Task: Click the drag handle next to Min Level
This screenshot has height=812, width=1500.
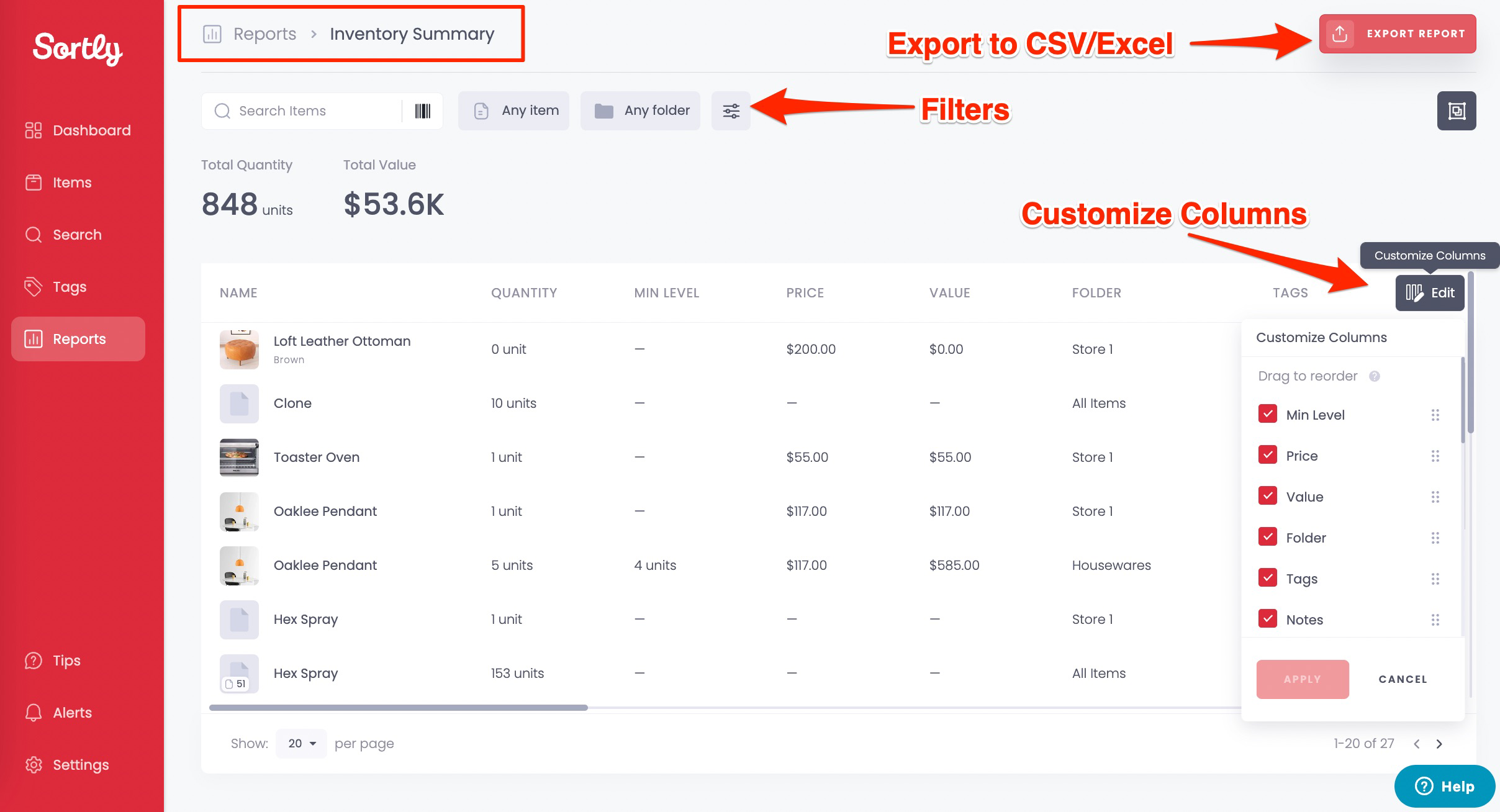Action: [x=1435, y=415]
